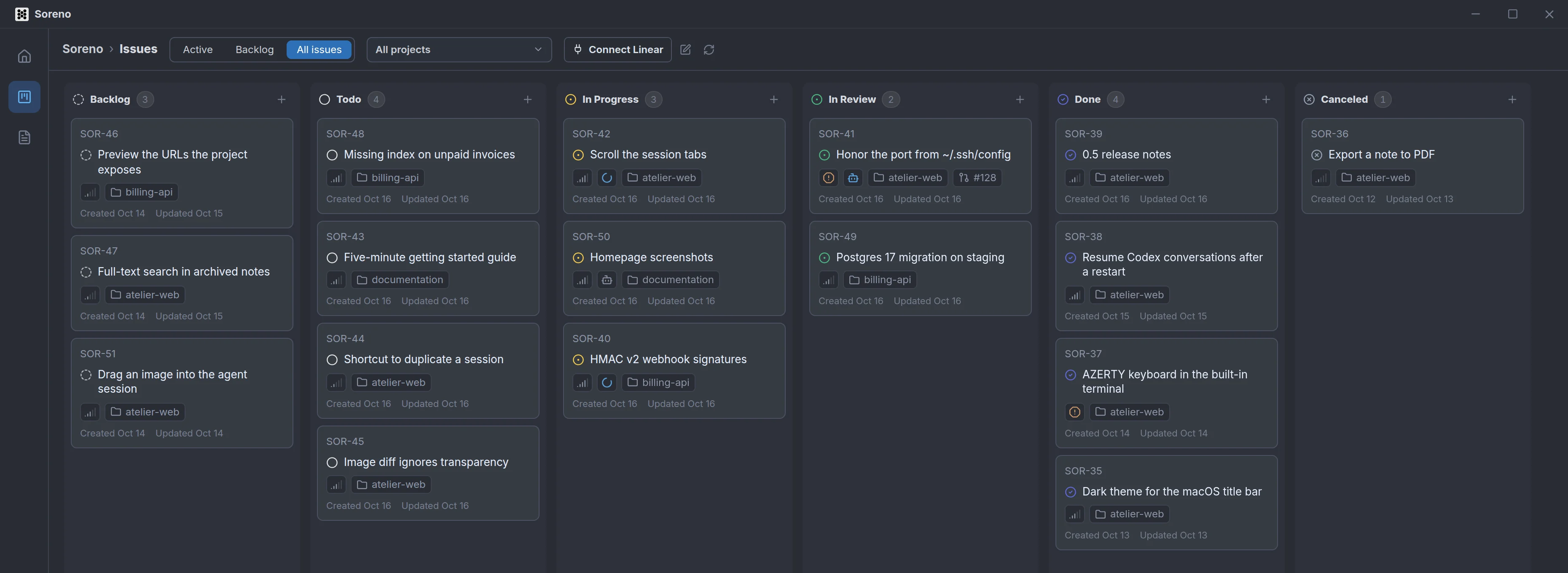Toggle status of Full-text search issue
This screenshot has height=573, width=1568.
click(x=86, y=273)
